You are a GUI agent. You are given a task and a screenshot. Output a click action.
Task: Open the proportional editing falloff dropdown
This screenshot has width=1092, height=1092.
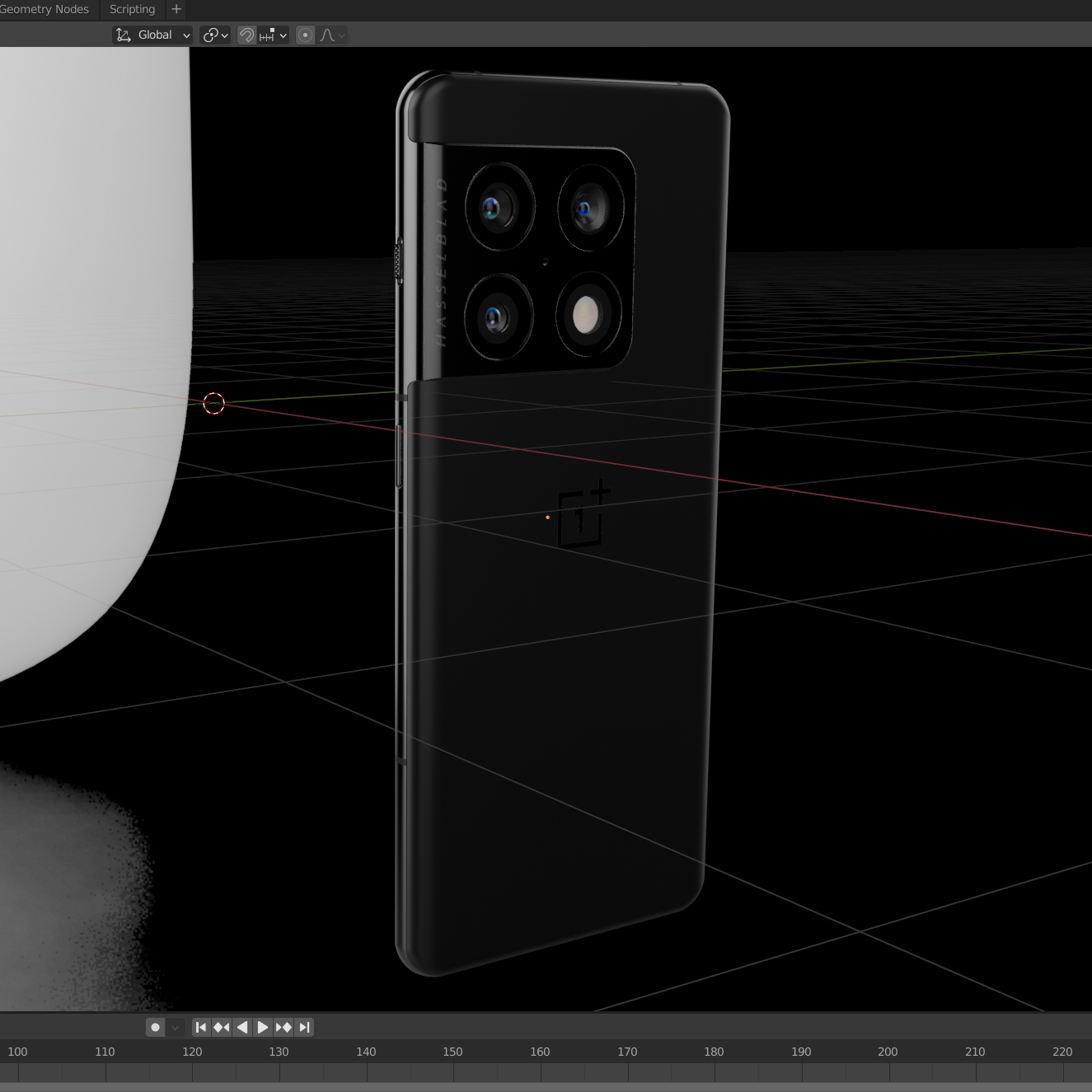point(332,35)
